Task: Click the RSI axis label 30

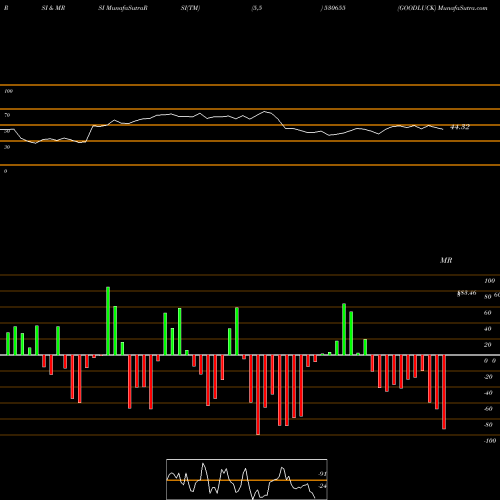Action: (7, 147)
